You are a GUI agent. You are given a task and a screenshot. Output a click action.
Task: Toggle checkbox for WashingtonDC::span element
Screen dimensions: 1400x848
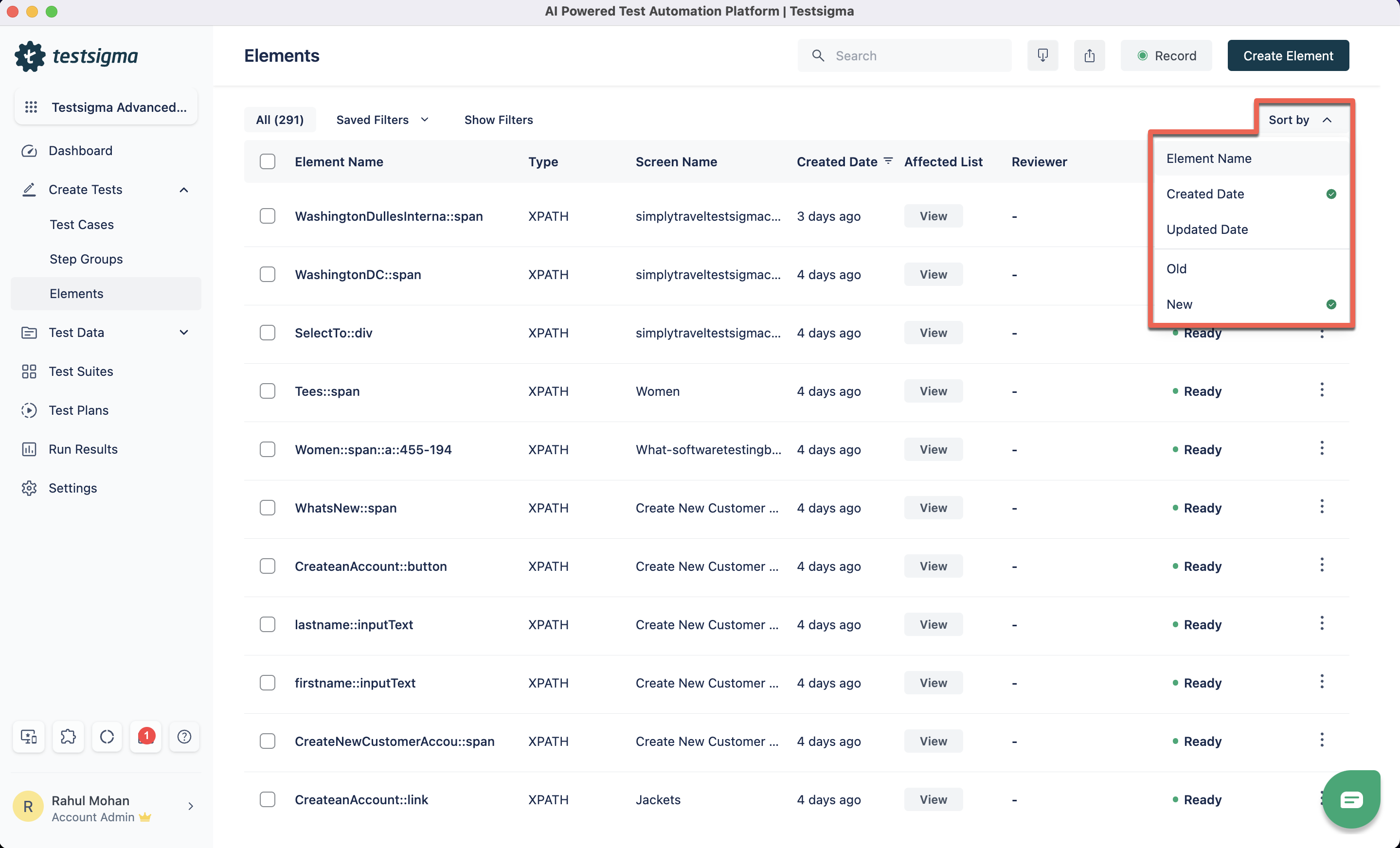266,274
